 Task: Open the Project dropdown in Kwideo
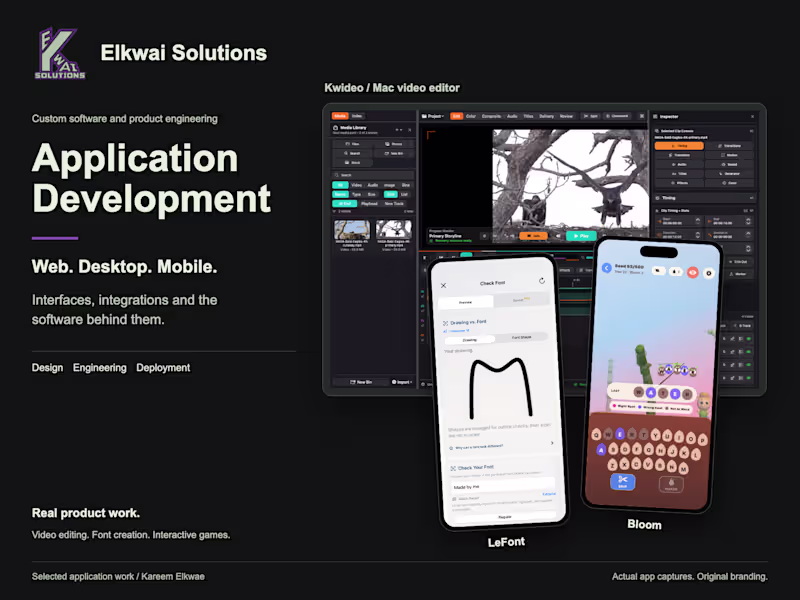point(433,116)
